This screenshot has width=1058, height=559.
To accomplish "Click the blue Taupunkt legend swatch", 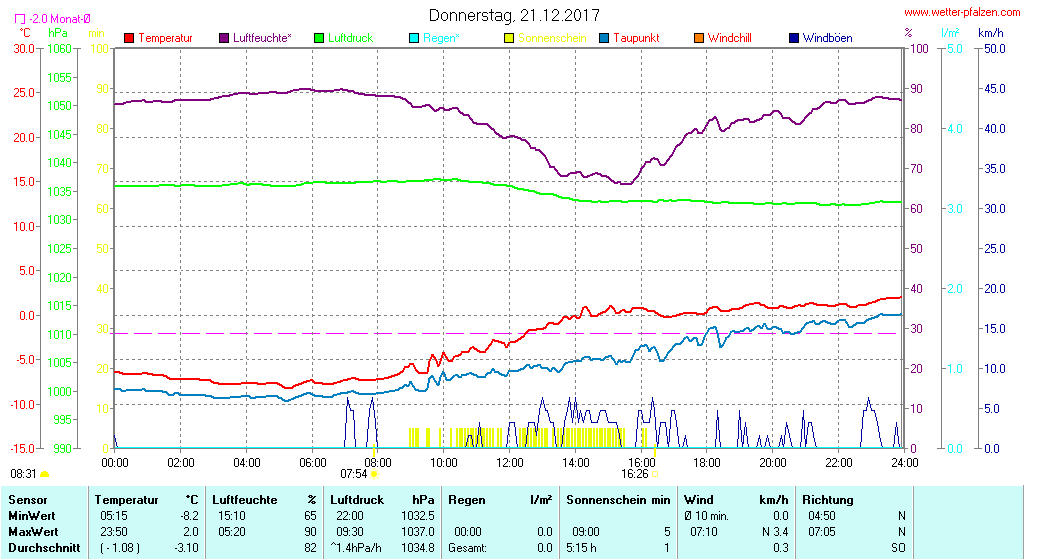I will pyautogui.click(x=604, y=38).
